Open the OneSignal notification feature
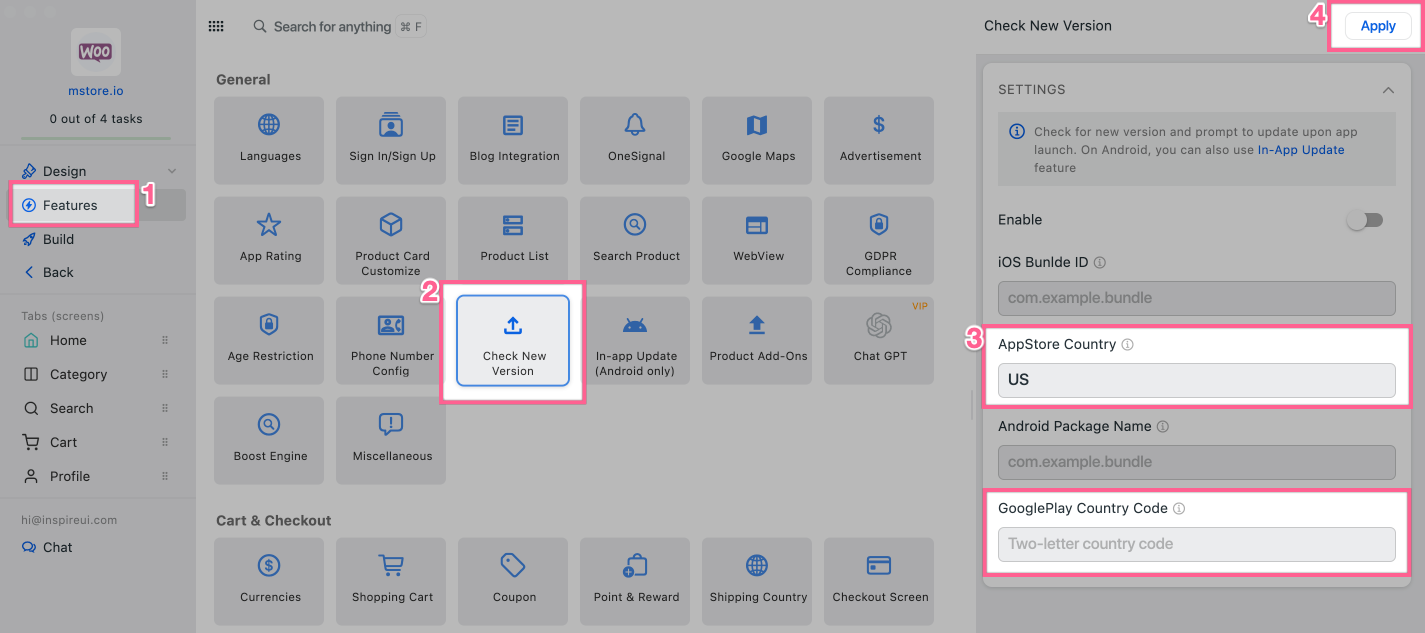Screen dimensions: 1425x633 636,140
